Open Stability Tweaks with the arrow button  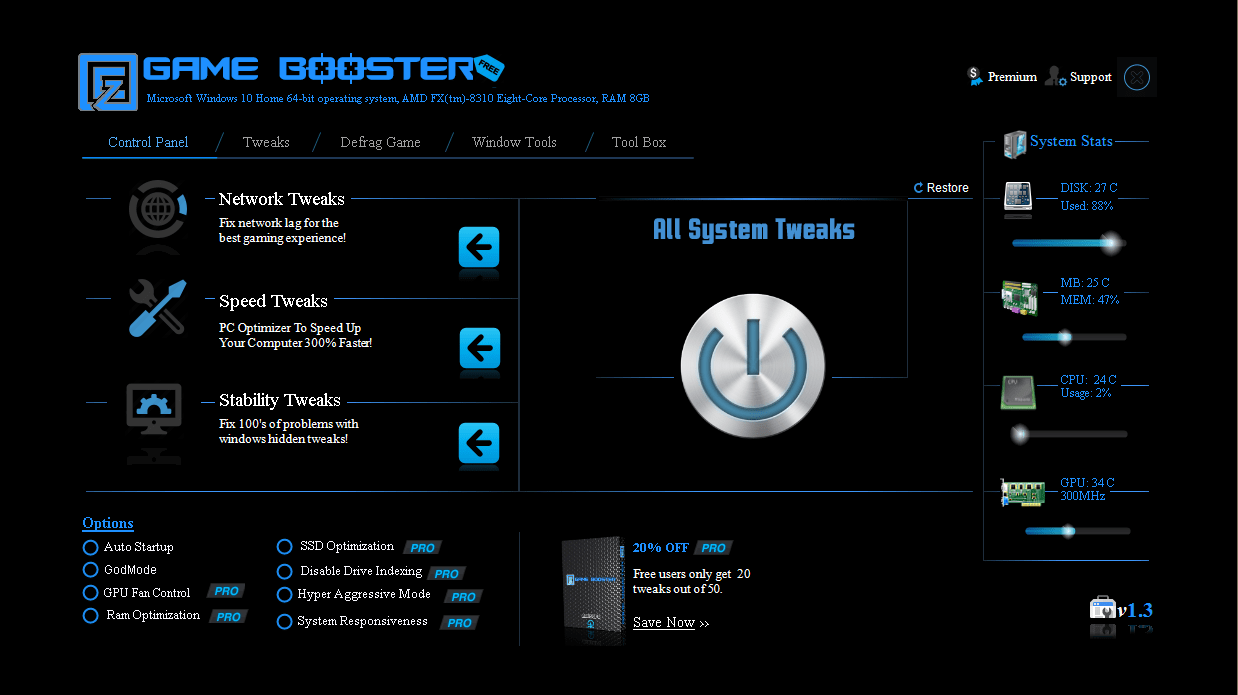pyautogui.click(x=479, y=443)
